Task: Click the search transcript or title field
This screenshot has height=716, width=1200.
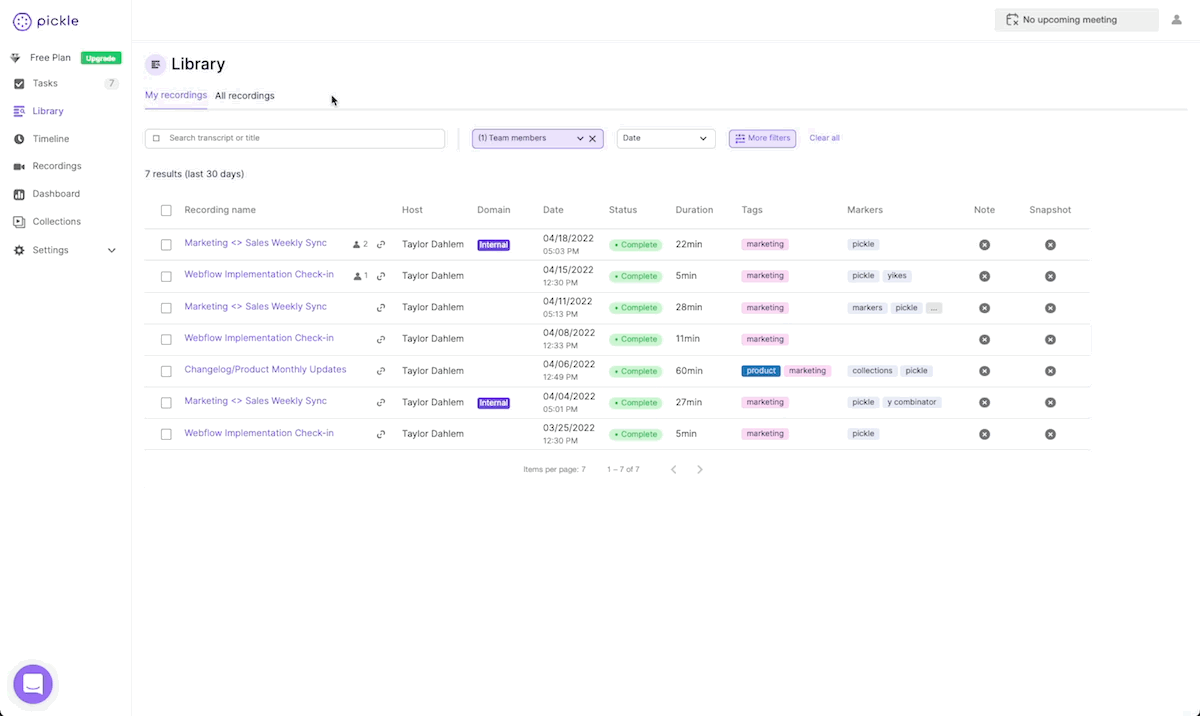Action: coord(300,138)
